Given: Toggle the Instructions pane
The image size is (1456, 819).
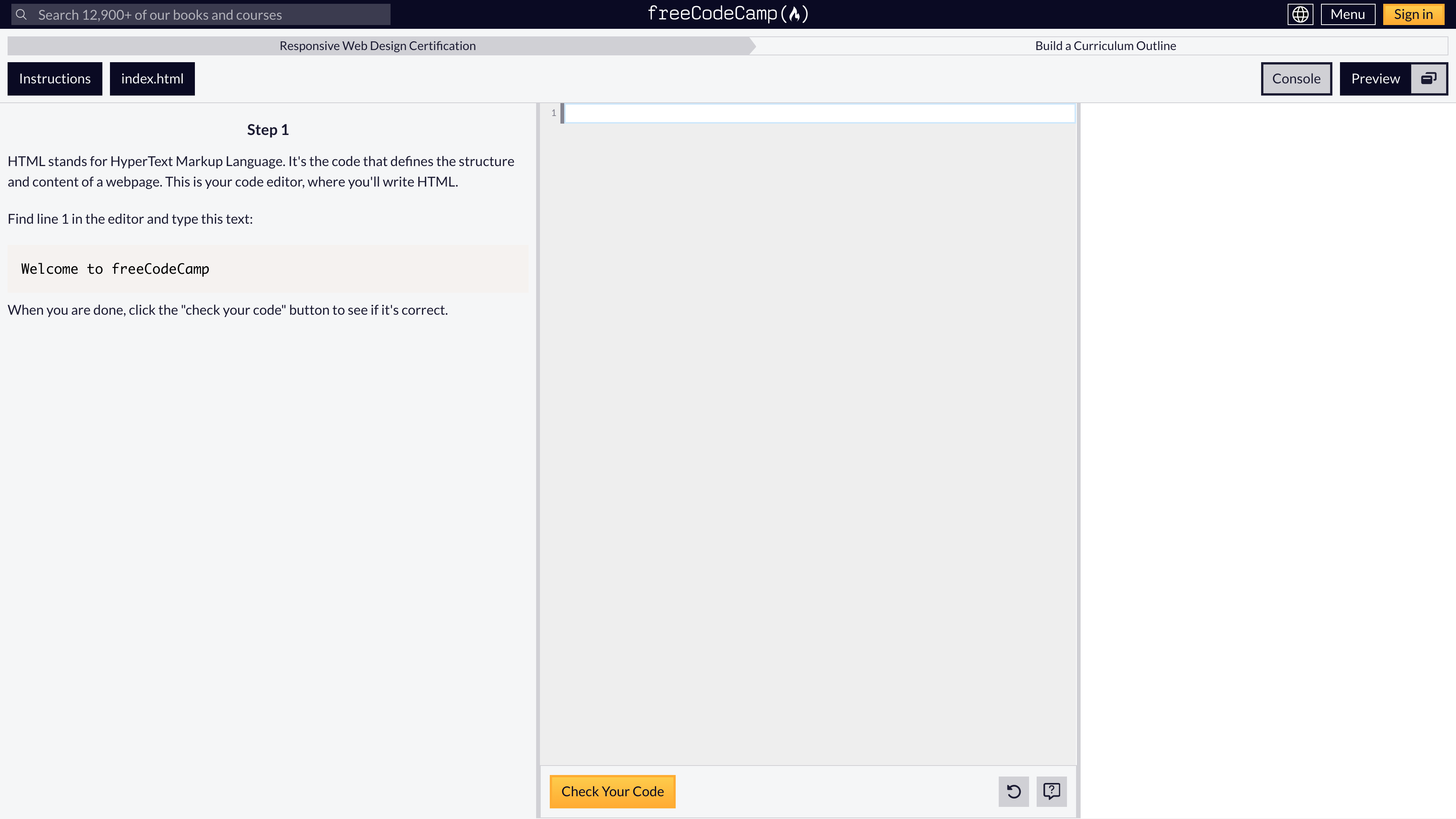Looking at the screenshot, I should pos(55,78).
